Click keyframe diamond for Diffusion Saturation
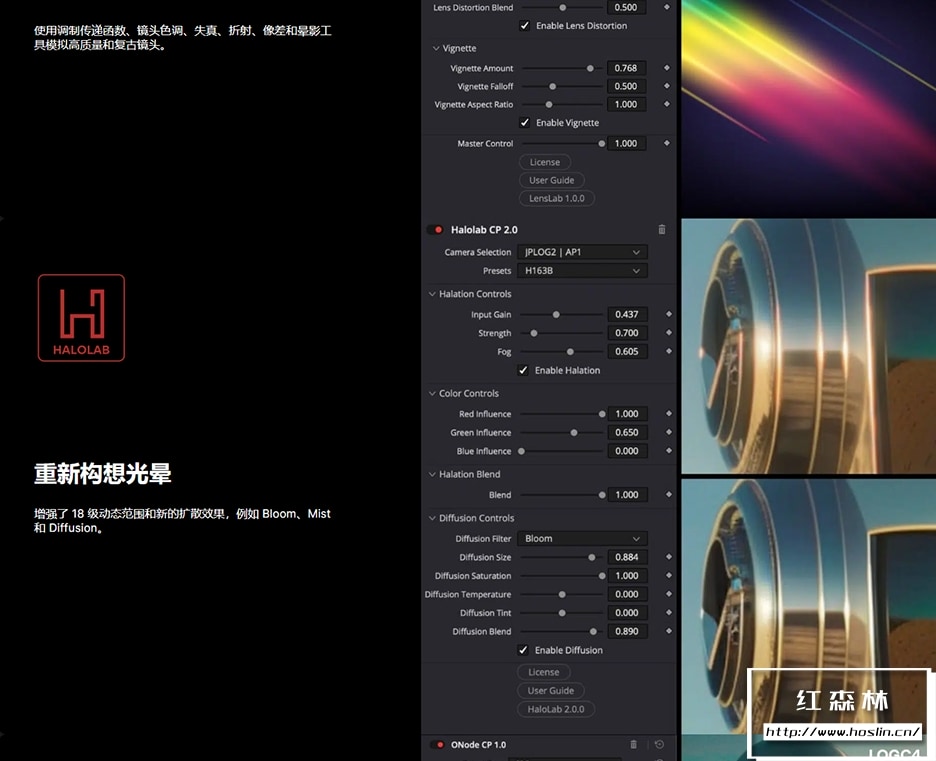The width and height of the screenshot is (936, 761). (669, 575)
